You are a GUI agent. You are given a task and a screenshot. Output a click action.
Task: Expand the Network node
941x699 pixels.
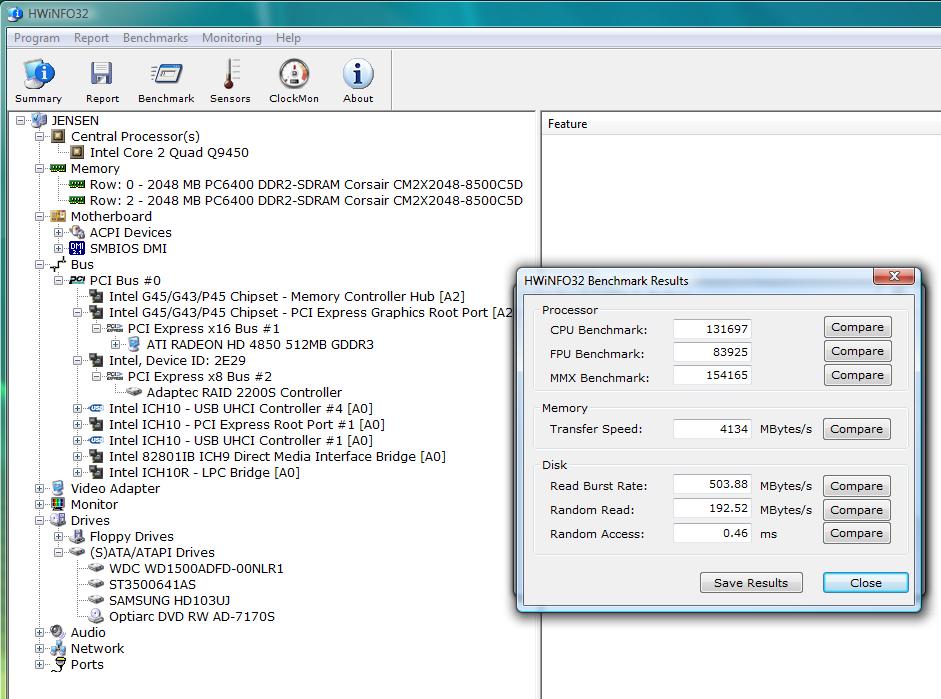pos(40,648)
